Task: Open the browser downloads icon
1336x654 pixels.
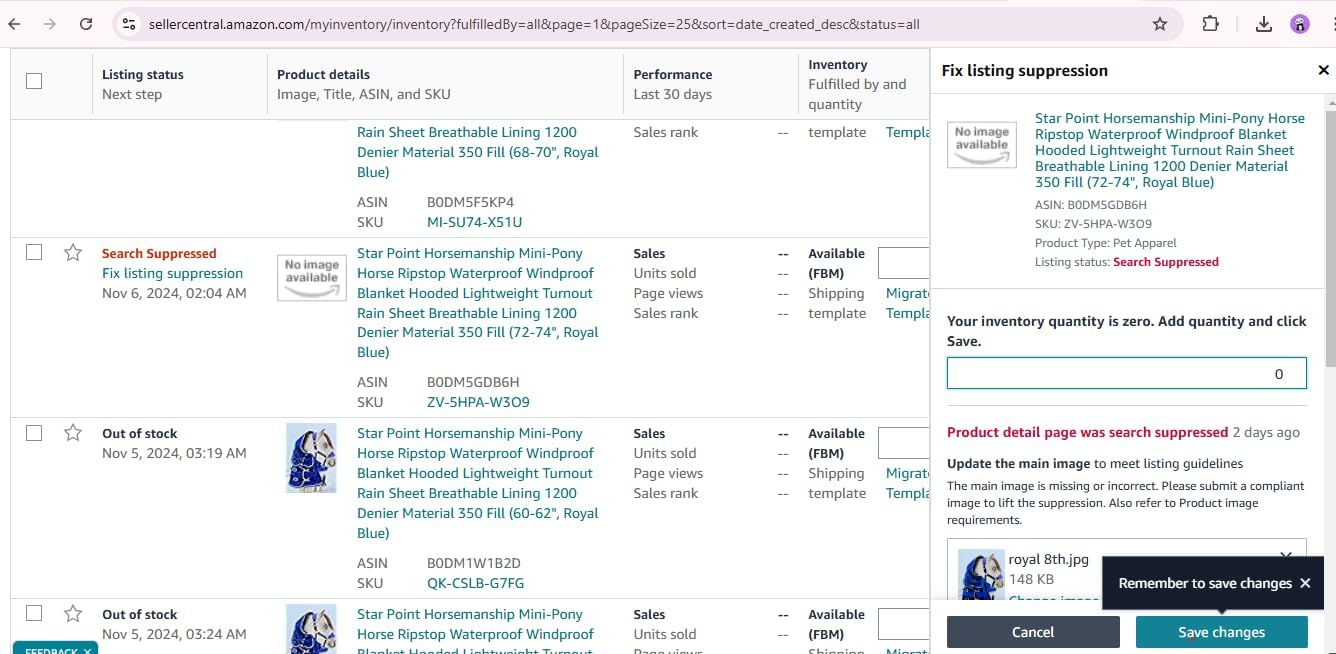Action: click(1264, 24)
